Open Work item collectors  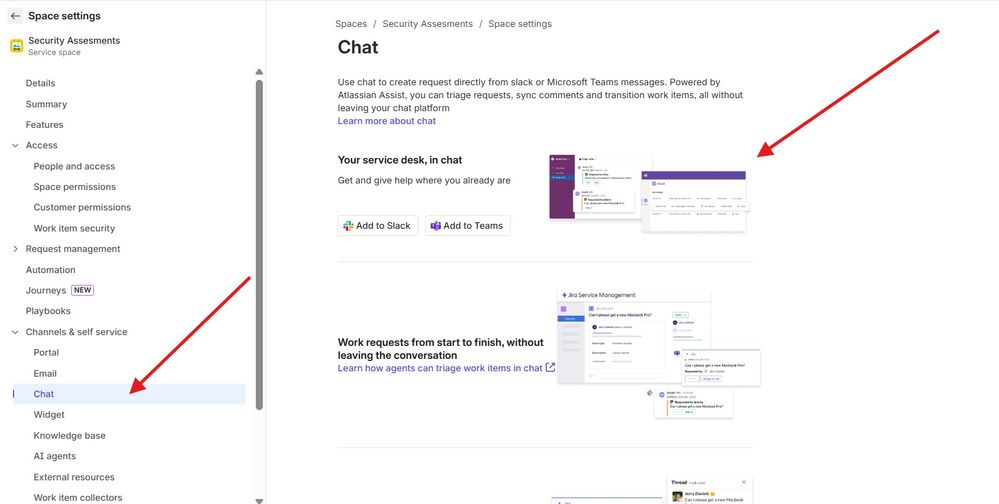[78, 498]
